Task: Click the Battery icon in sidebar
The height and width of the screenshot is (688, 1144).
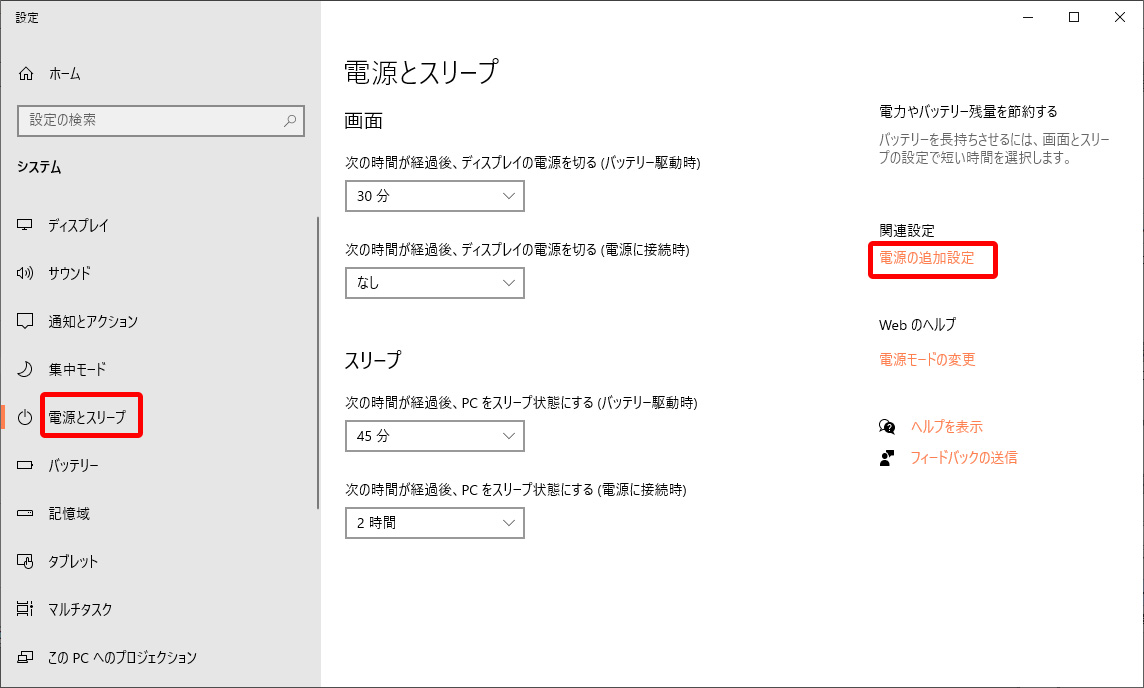Action: point(26,465)
